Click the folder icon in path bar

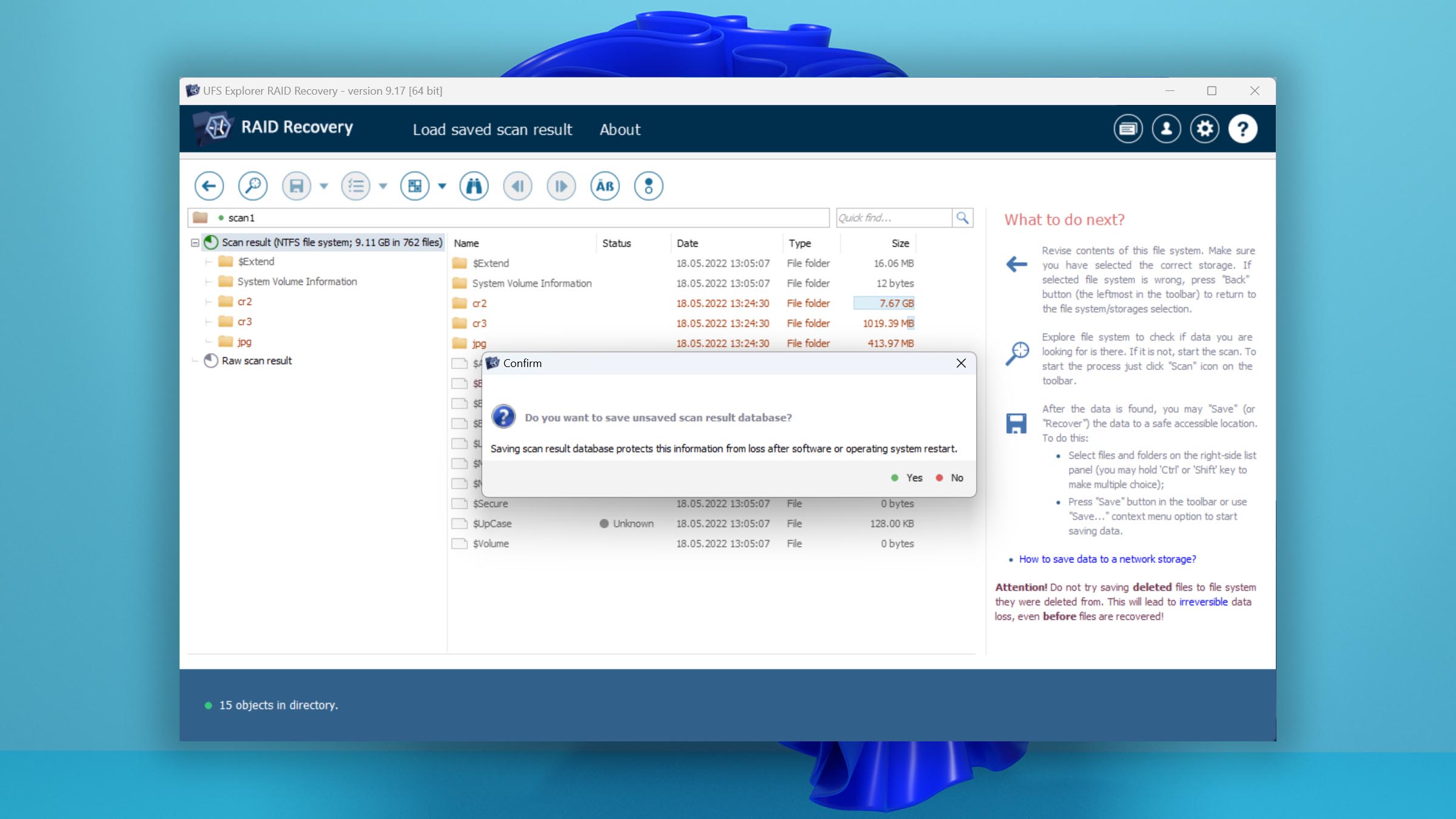(x=200, y=218)
